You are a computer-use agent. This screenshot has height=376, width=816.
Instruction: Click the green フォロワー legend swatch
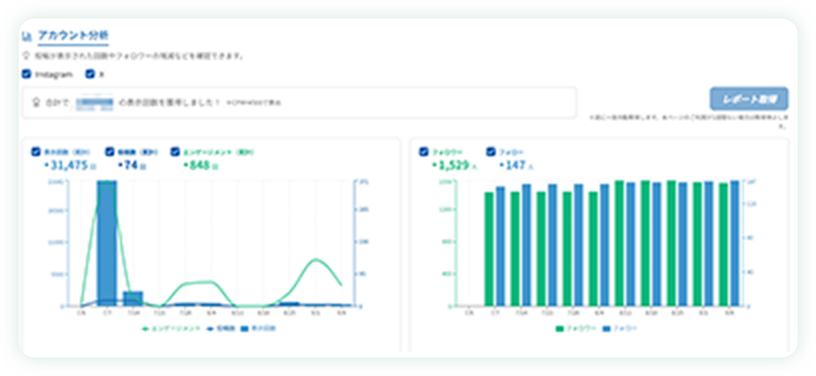[560, 329]
